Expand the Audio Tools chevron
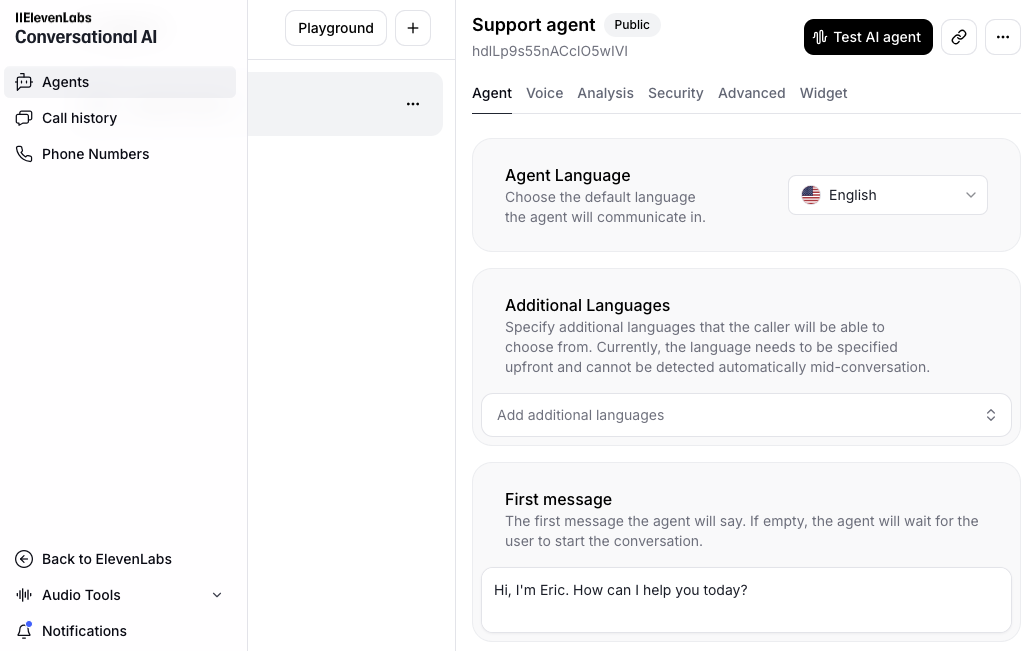1023x651 pixels. tap(217, 595)
